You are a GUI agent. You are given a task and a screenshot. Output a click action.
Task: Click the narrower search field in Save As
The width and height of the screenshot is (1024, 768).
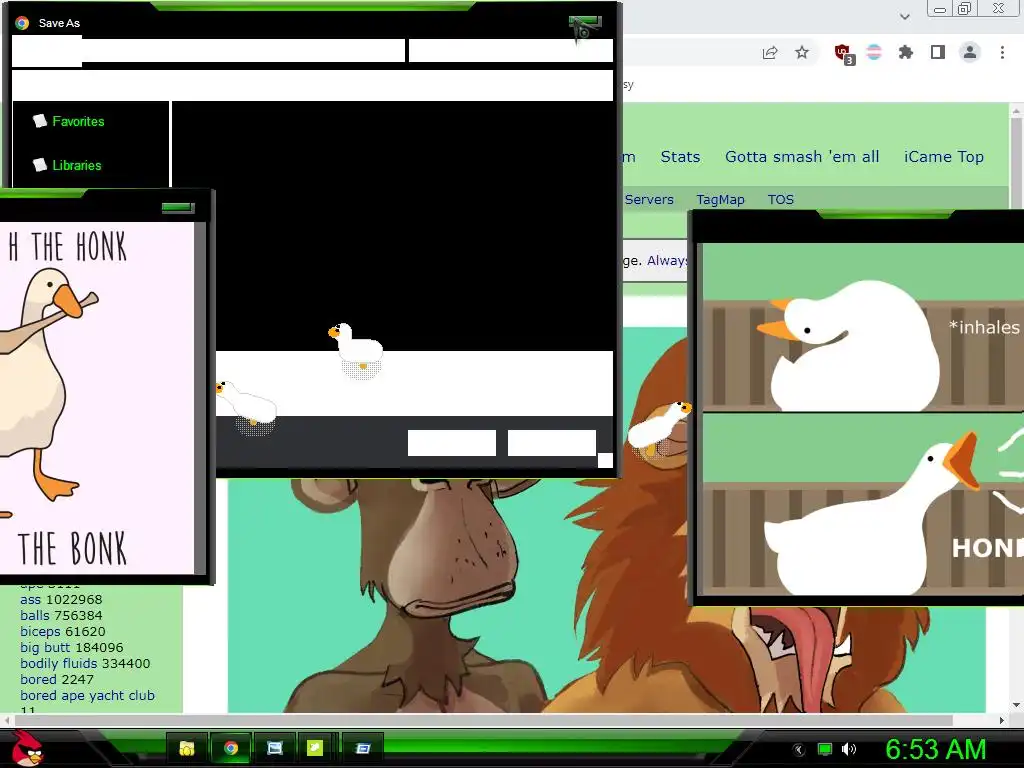(x=511, y=50)
